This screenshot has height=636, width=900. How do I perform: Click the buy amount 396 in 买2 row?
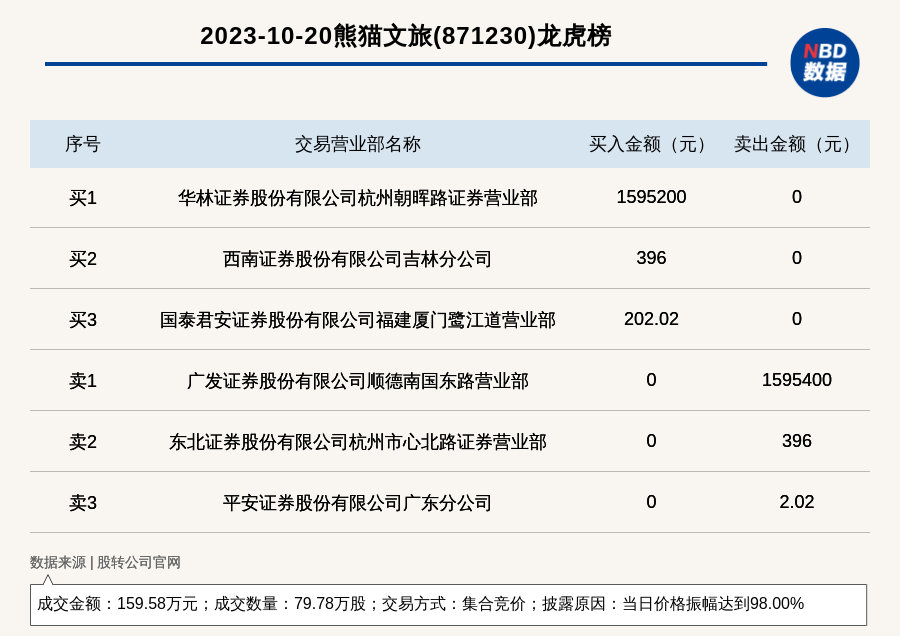pyautogui.click(x=651, y=258)
